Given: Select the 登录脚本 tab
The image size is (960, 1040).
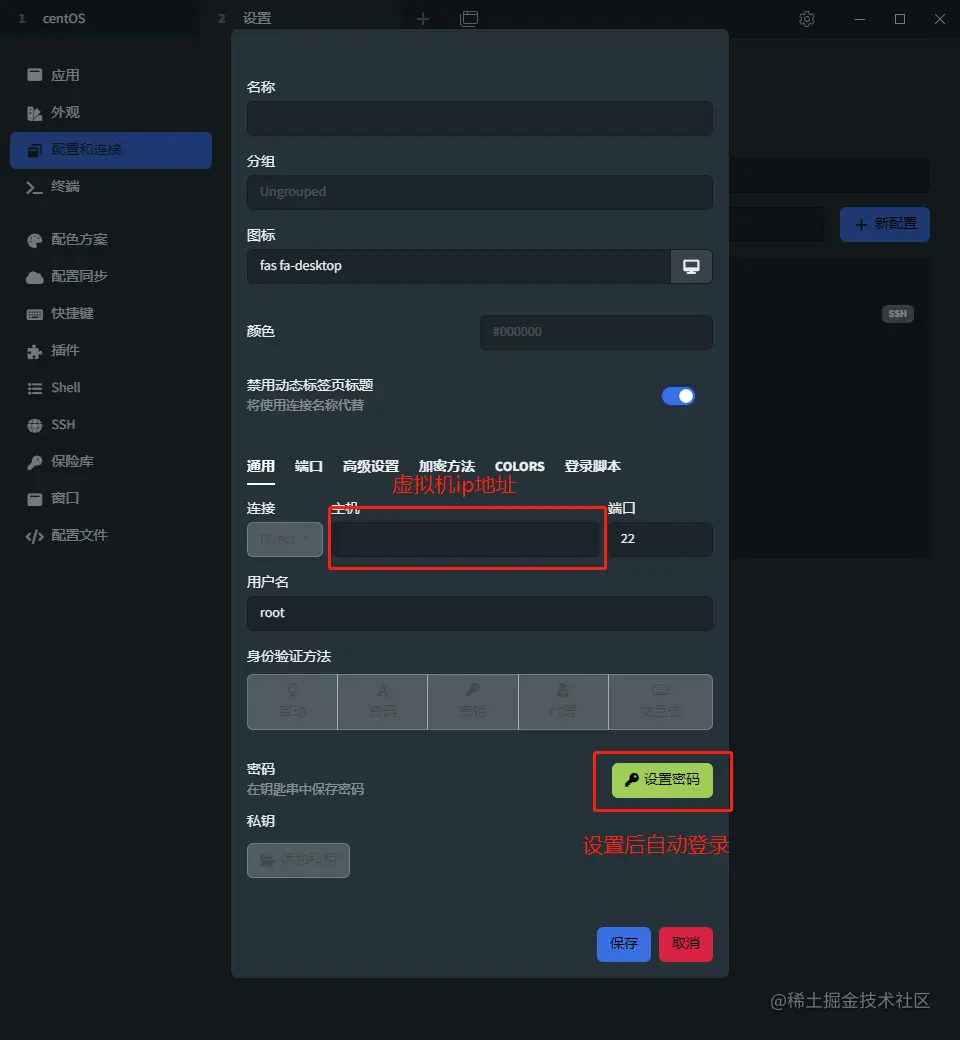Looking at the screenshot, I should click(x=592, y=466).
